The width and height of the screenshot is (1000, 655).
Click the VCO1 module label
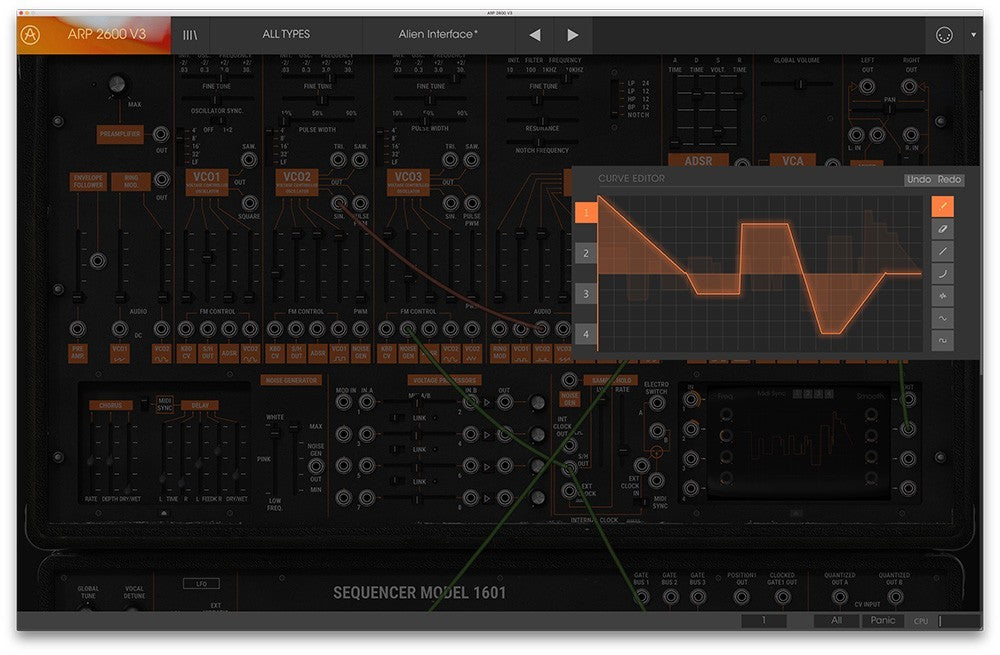pyautogui.click(x=207, y=182)
